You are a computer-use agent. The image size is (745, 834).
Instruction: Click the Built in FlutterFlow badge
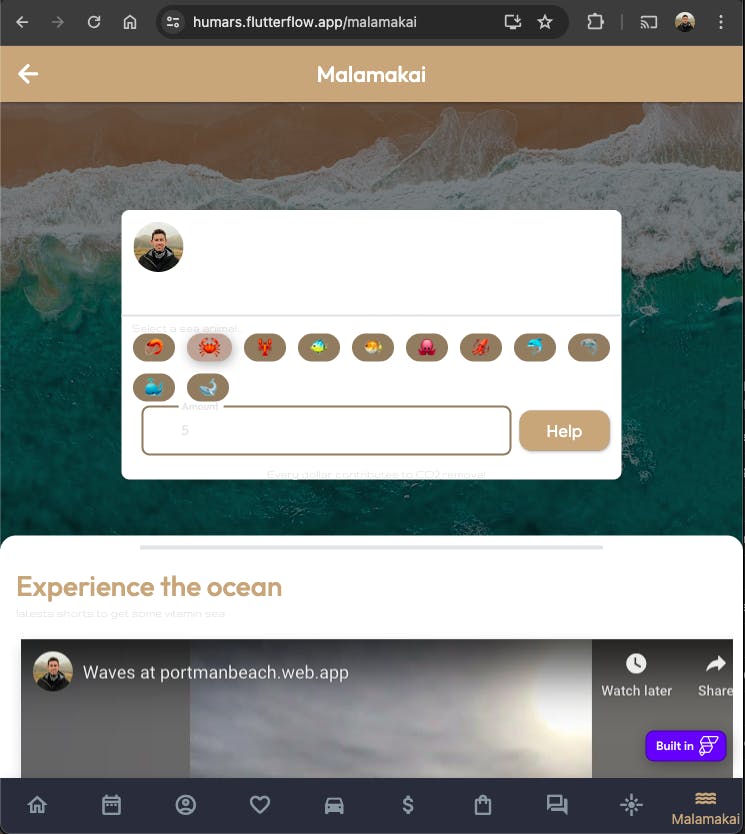pos(686,746)
